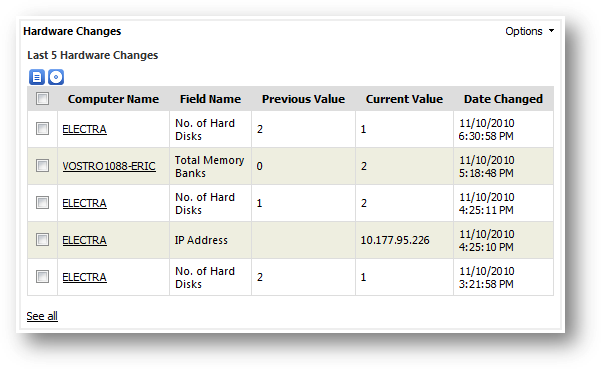Tick checkbox for ELECTRA 4:25:11 PM row
Viewport: 601px width, 369px height.
[43, 203]
